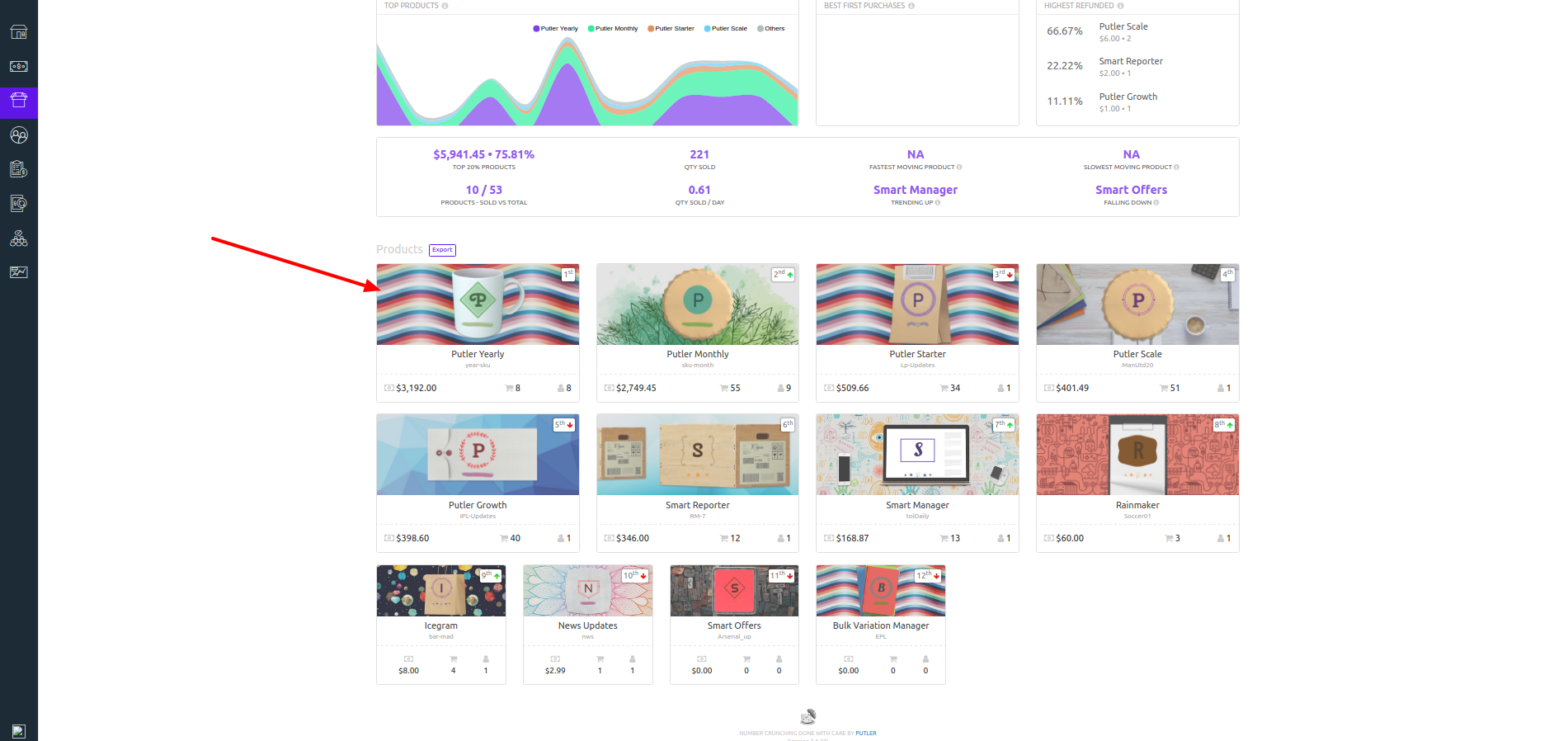Toggle Putler Monthly series in chart legend
This screenshot has width=1568, height=741.
point(613,29)
